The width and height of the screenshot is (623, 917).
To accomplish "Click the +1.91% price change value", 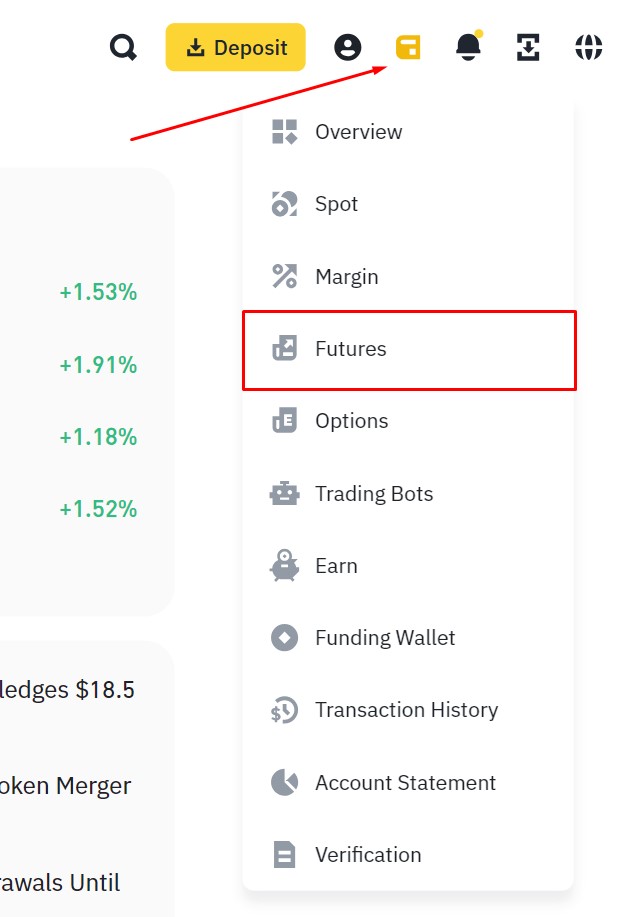I will pos(98,365).
